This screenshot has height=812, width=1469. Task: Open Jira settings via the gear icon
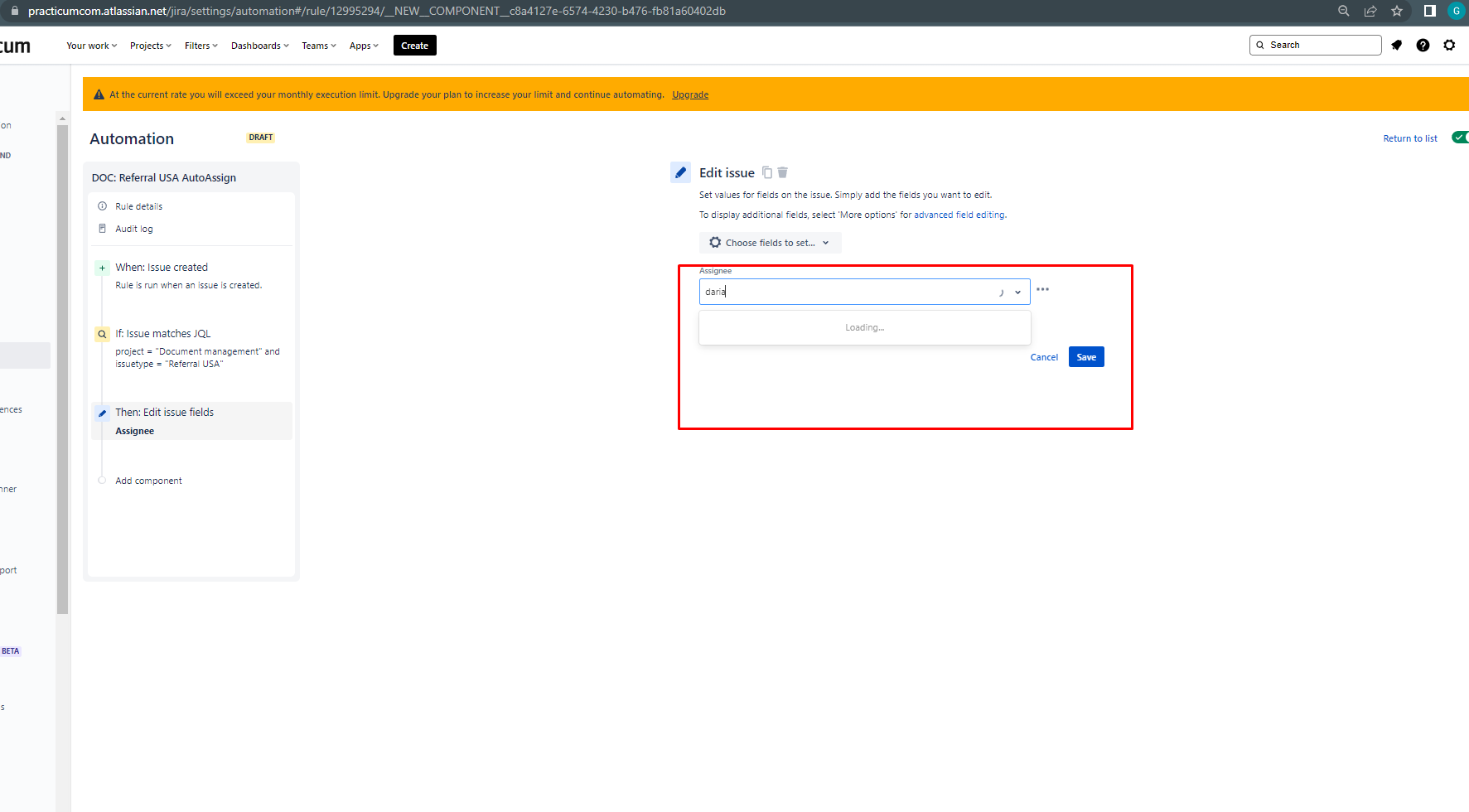[x=1450, y=45]
